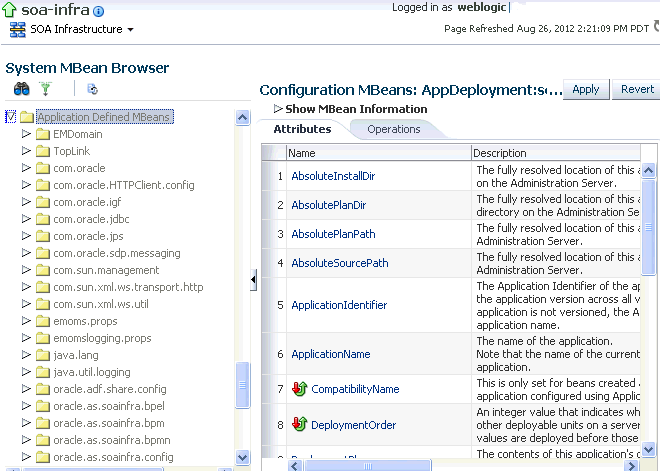
Task: Open the AbsolutePlanDir attribute link
Action: pyautogui.click(x=329, y=205)
